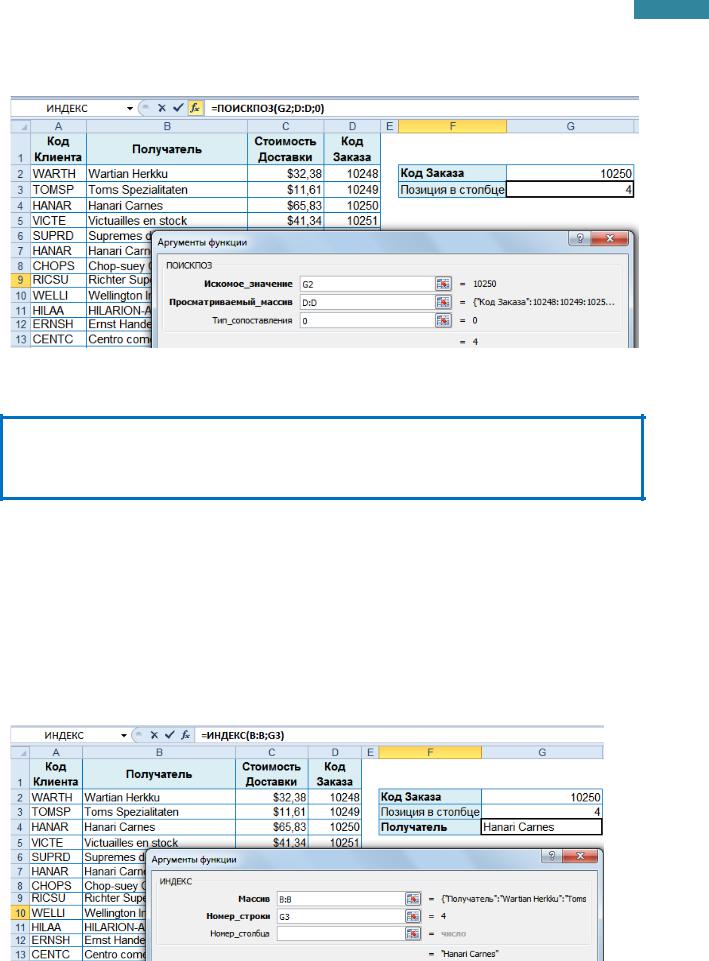This screenshot has height=961, width=709.
Task: Click range selector icon of Массив field
Action: (x=413, y=899)
